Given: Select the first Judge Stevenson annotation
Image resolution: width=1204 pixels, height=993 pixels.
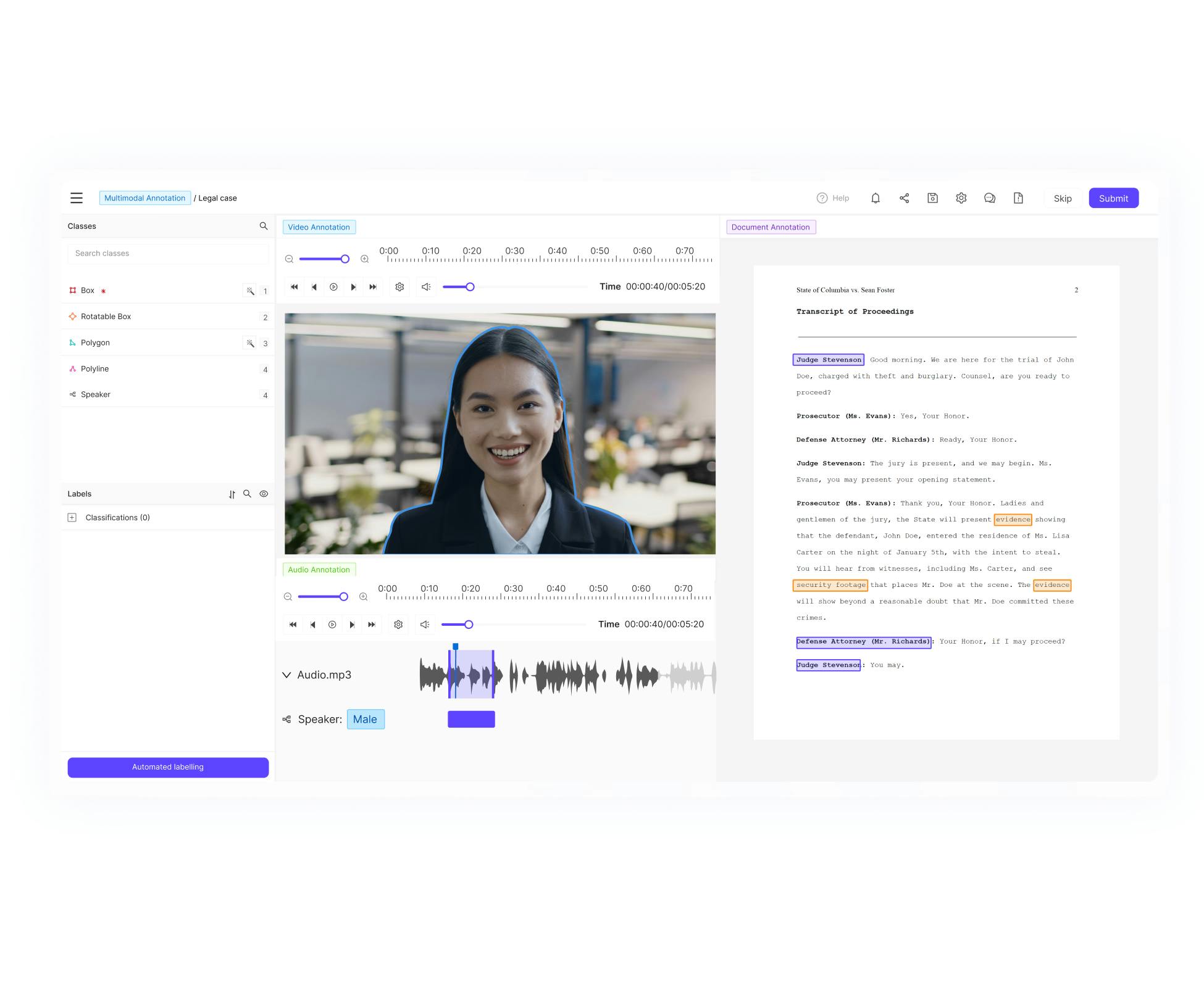Looking at the screenshot, I should [x=829, y=360].
